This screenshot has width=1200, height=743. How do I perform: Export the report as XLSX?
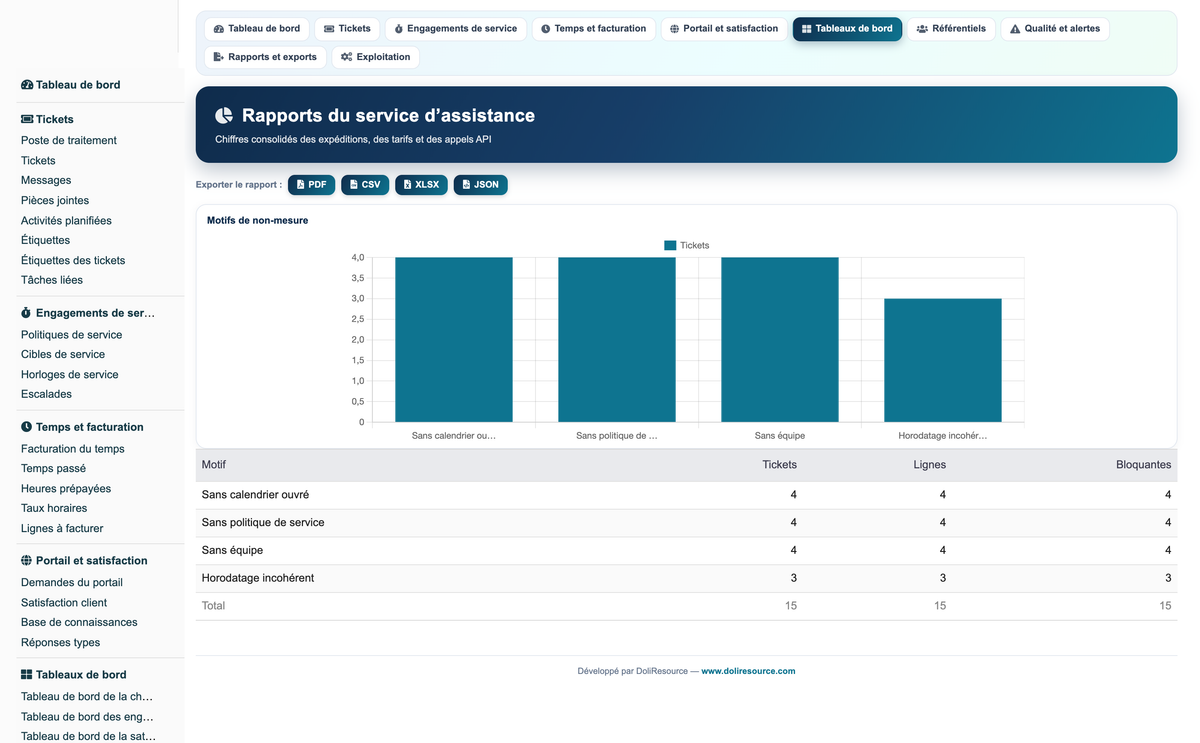[x=421, y=185]
